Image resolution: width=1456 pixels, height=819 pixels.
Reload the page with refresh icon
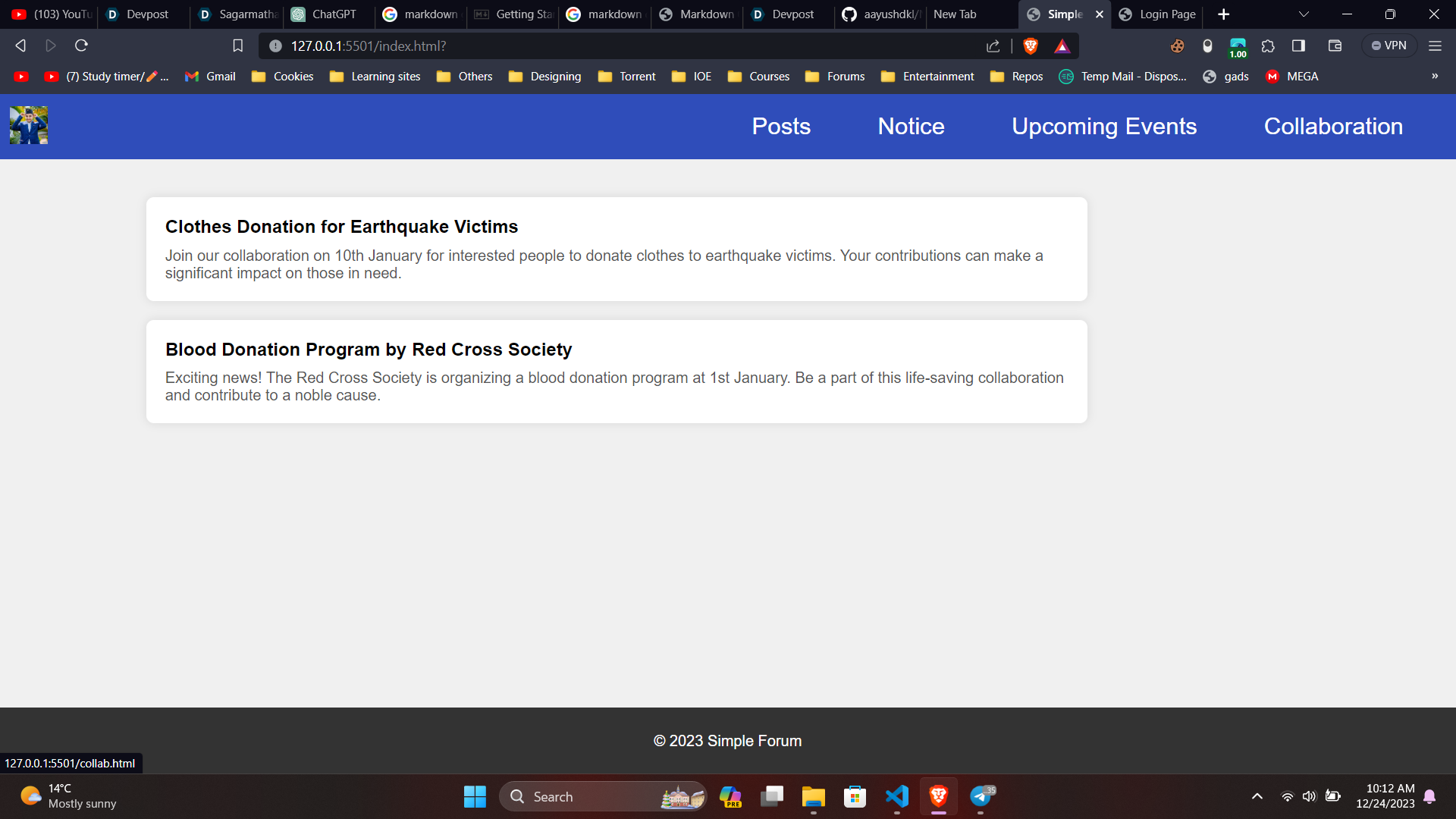(x=81, y=46)
